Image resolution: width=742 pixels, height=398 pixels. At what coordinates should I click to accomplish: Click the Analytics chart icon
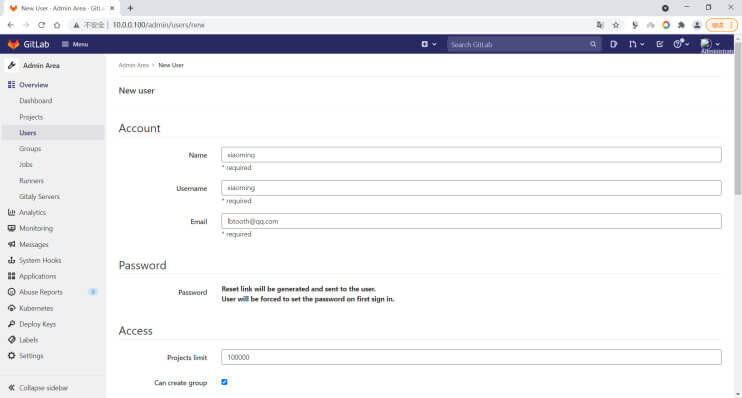[11, 212]
